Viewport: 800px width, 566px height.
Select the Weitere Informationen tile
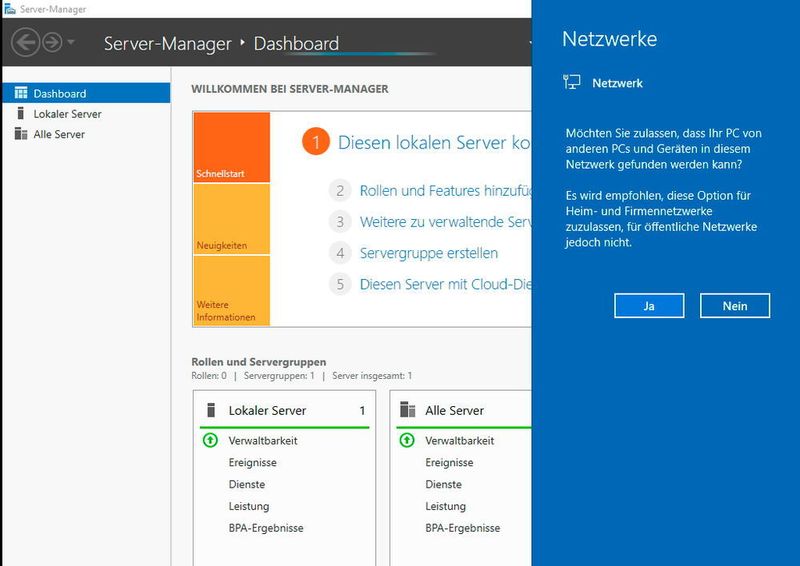coord(232,290)
